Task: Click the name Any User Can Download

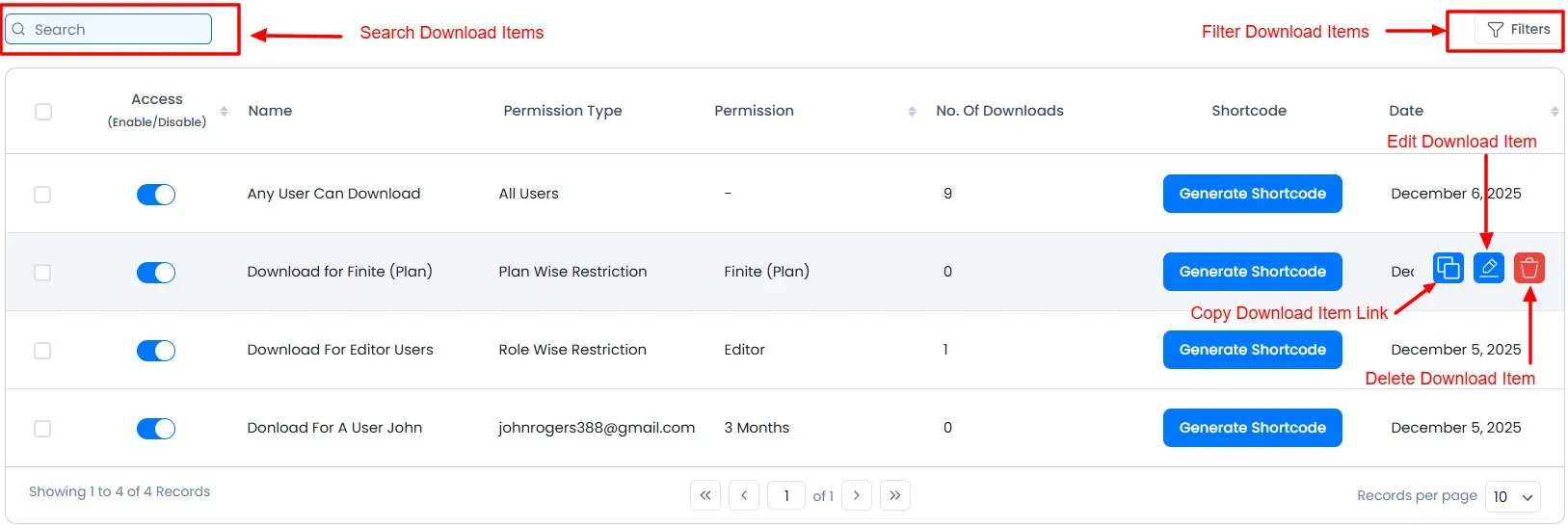Action: (333, 194)
